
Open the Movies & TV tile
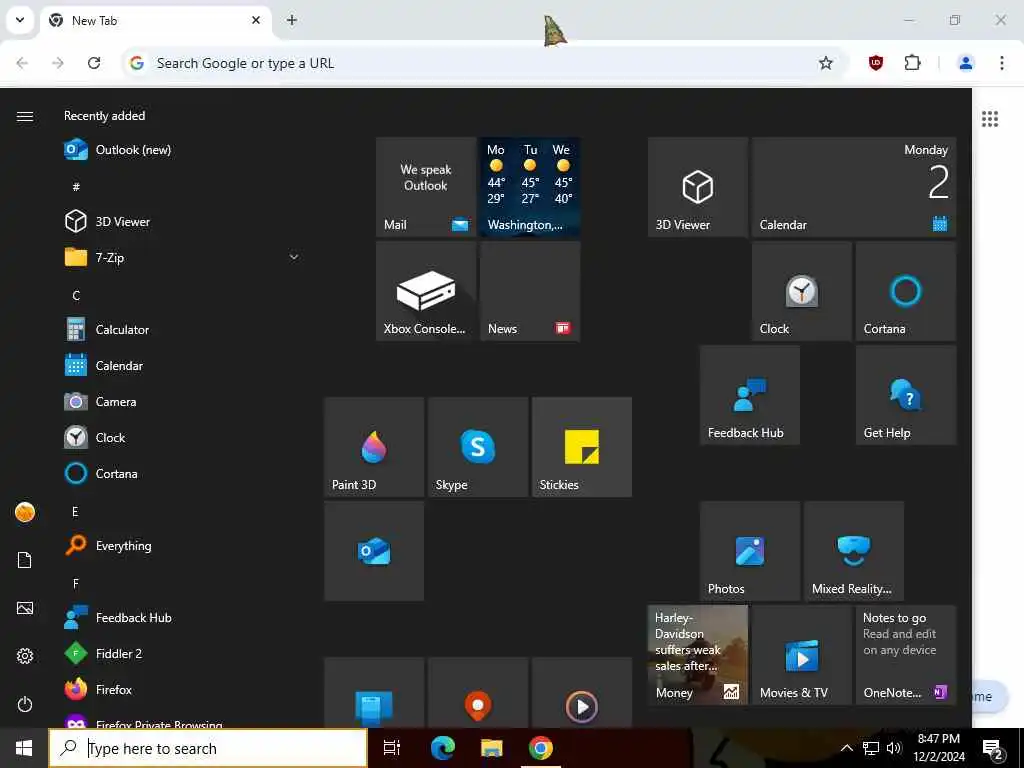coord(801,654)
